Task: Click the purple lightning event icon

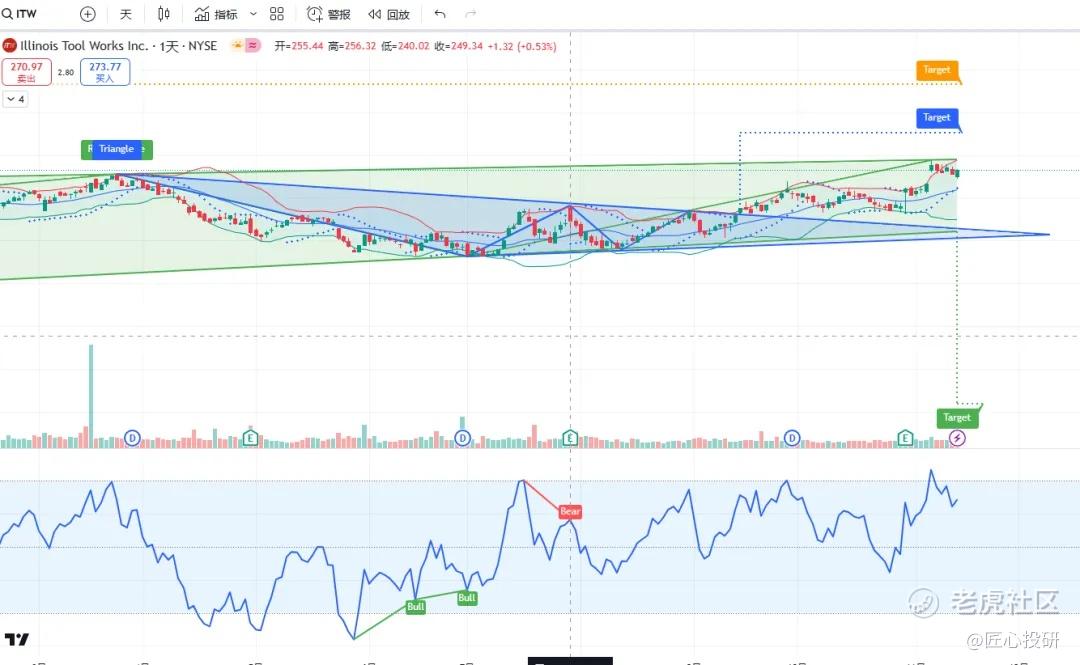Action: click(x=957, y=438)
